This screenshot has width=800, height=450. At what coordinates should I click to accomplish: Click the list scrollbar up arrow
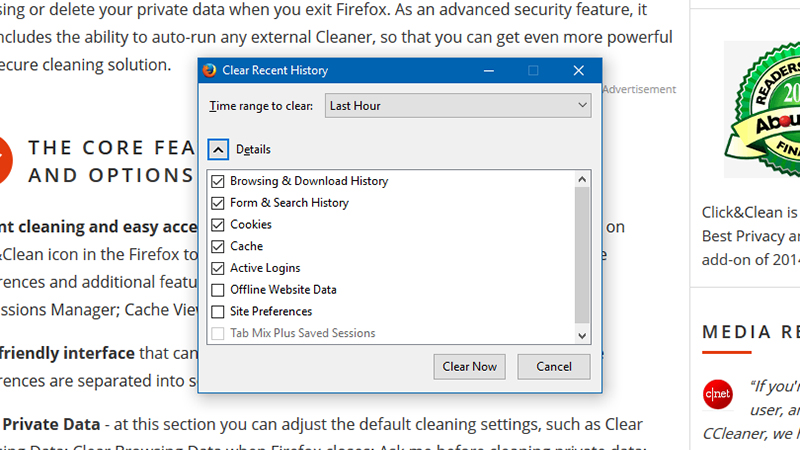pos(582,179)
